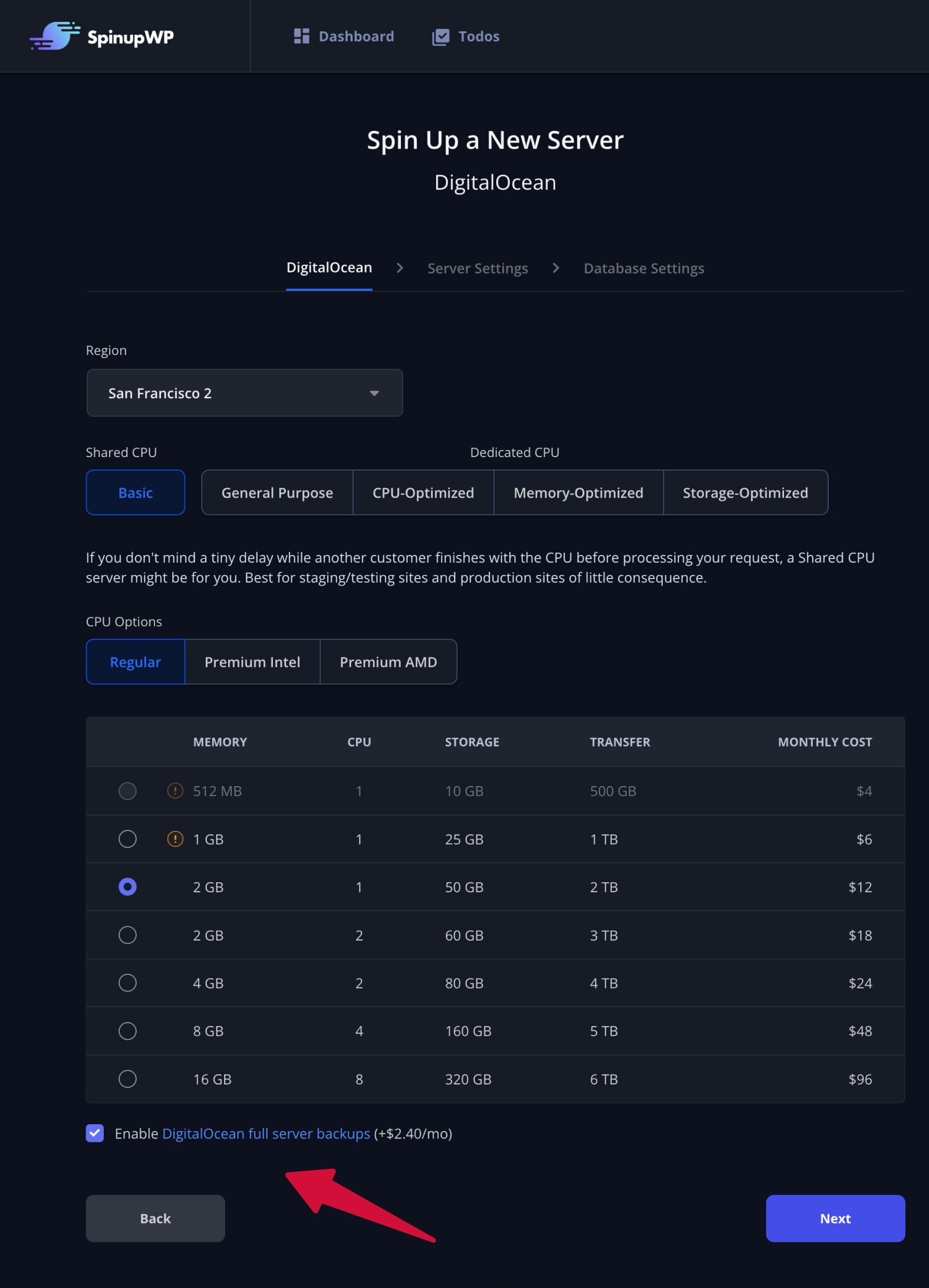Click chevron after Server Settings step
This screenshot has height=1288, width=929.
coord(556,268)
